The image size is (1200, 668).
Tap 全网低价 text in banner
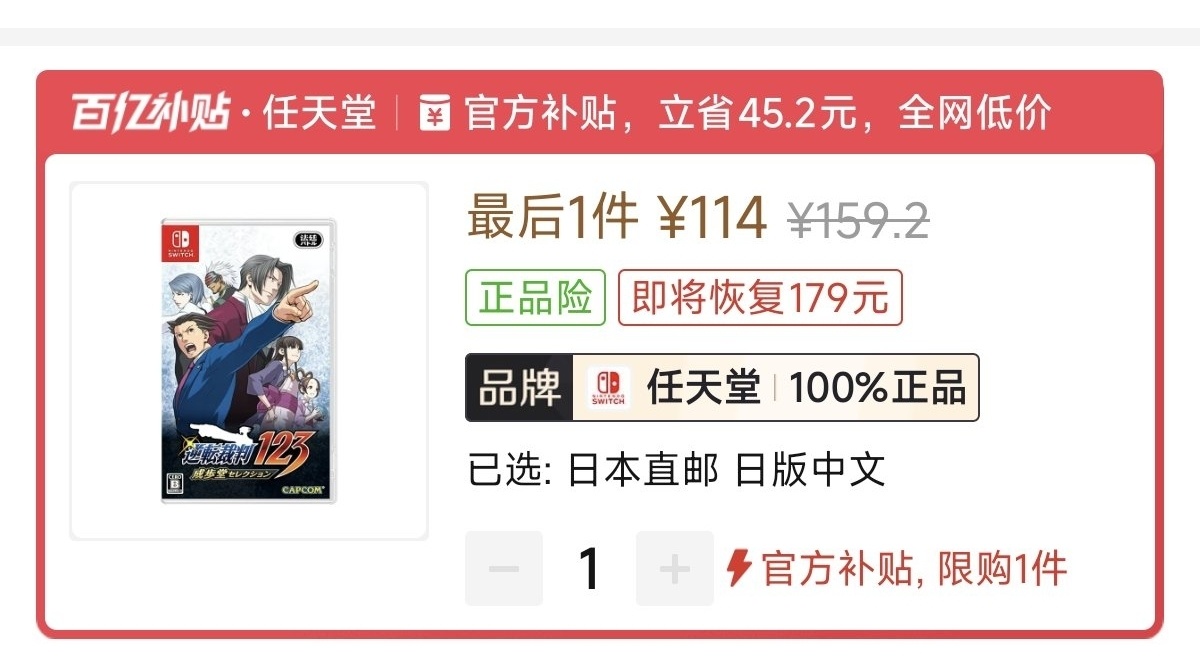(x=975, y=113)
